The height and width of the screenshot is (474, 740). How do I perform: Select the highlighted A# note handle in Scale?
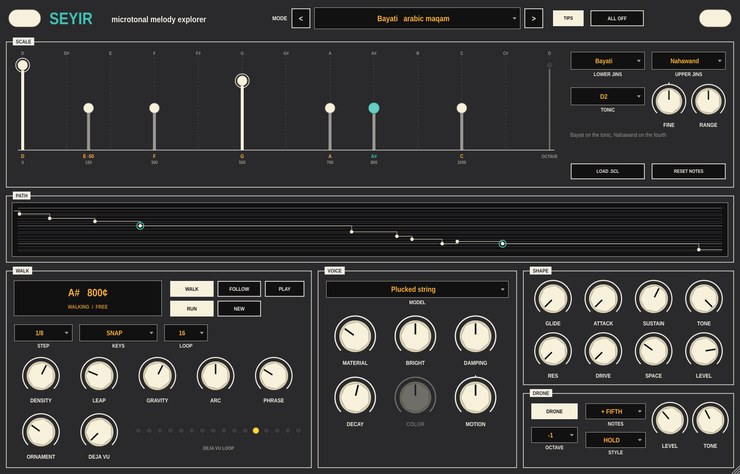click(x=374, y=108)
